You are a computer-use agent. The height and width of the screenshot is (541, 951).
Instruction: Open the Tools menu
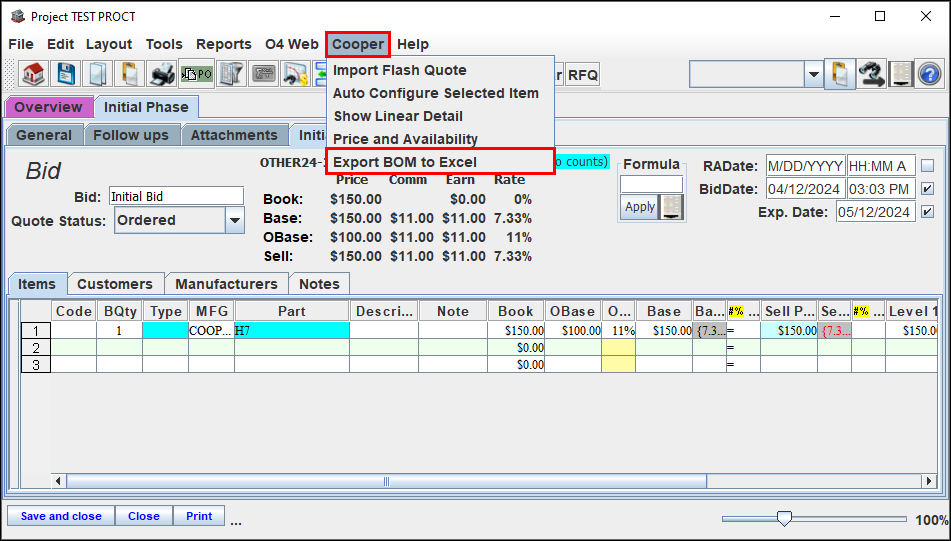(x=164, y=44)
